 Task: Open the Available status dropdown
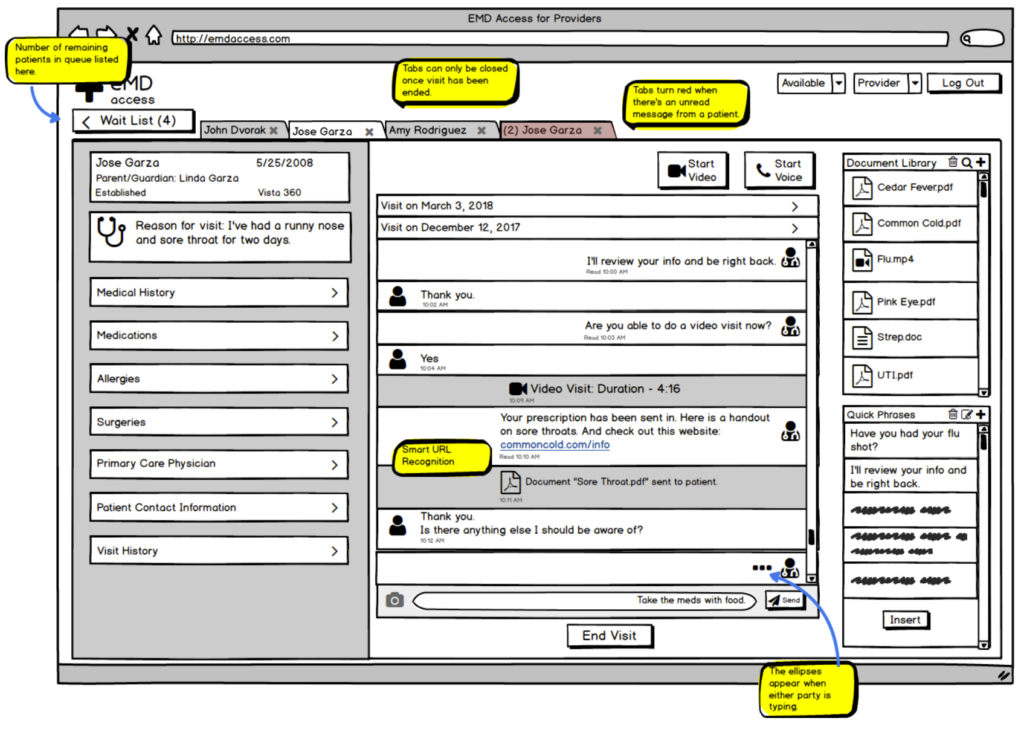(839, 84)
